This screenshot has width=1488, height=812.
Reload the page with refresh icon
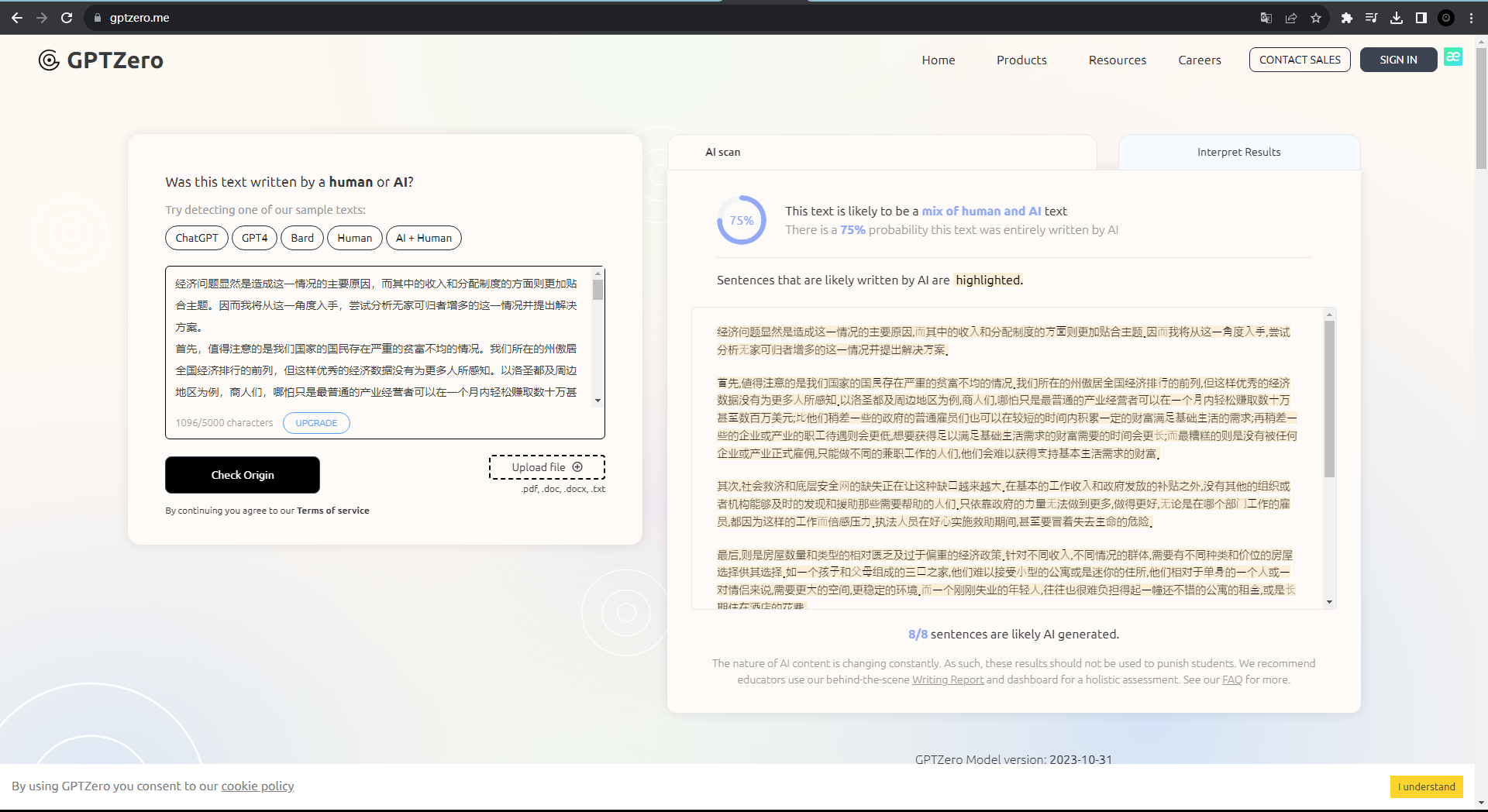point(67,18)
